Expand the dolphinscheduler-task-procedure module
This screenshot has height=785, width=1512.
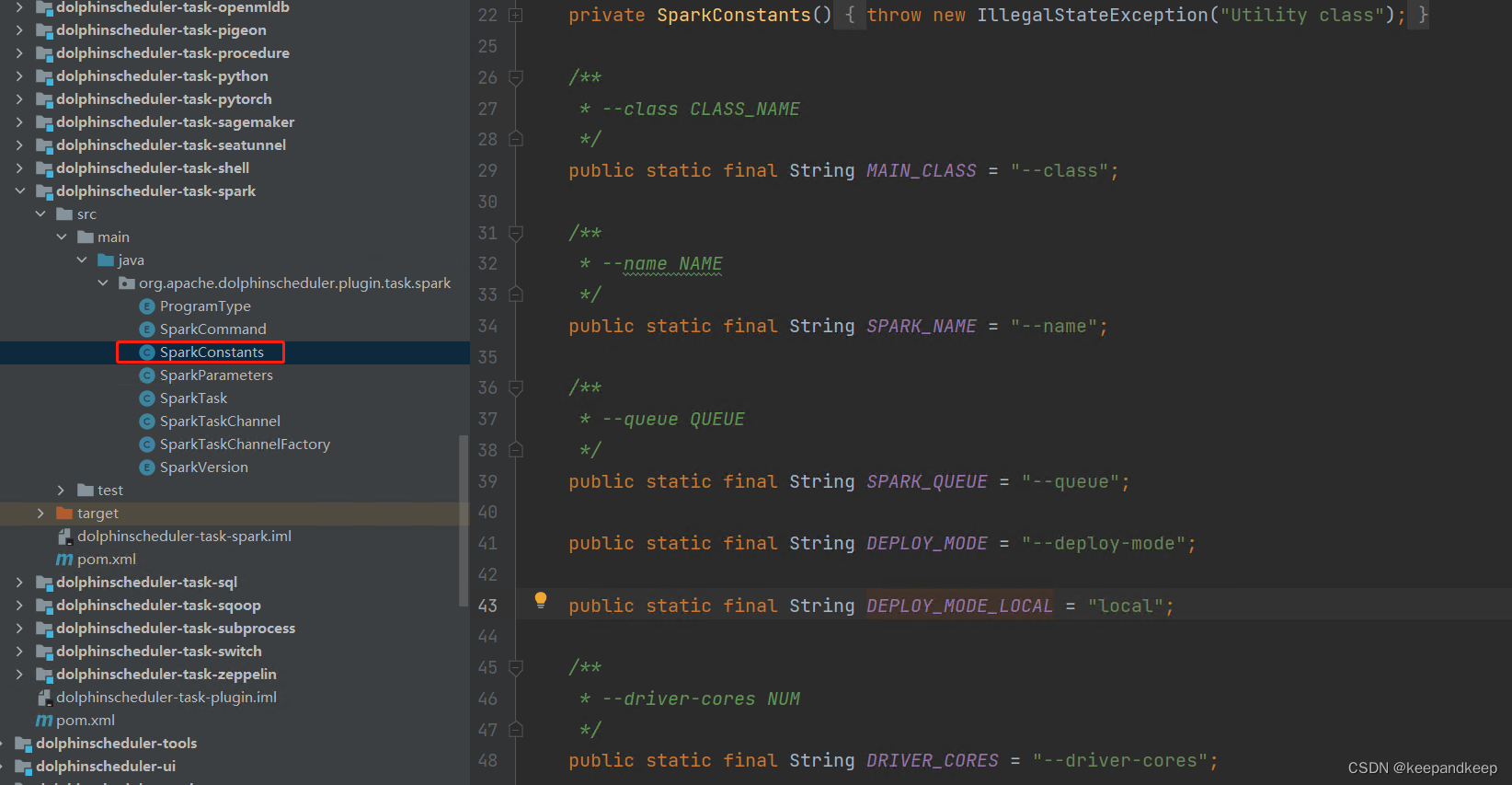(x=20, y=53)
